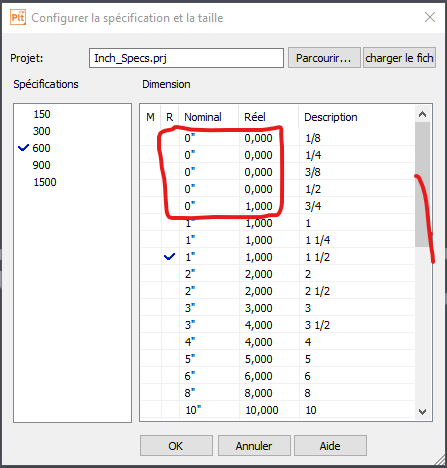Select specification 1500 in the list
Screen dimensions: 447x468
45,182
